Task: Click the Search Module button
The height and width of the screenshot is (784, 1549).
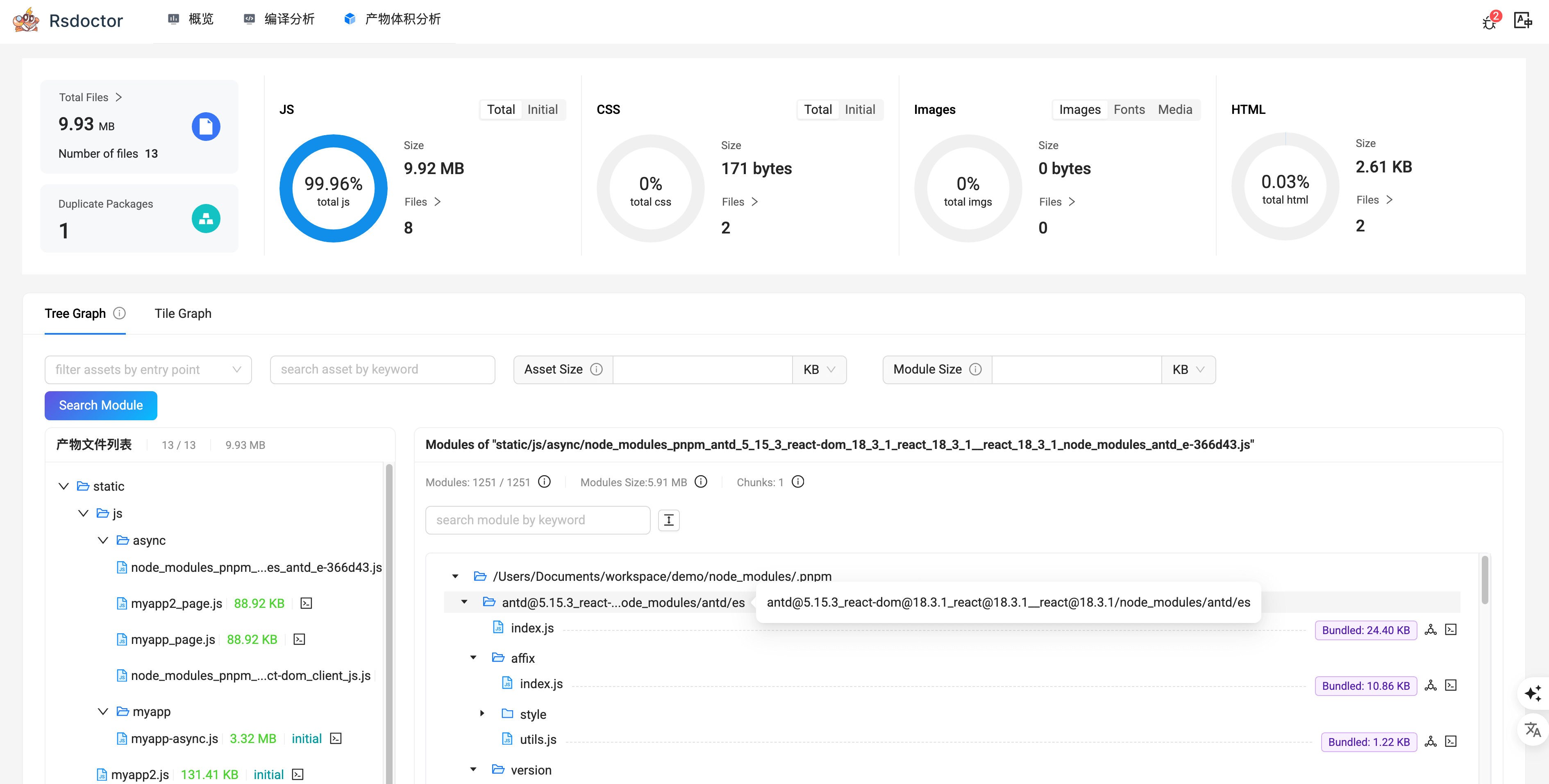Action: click(x=100, y=405)
